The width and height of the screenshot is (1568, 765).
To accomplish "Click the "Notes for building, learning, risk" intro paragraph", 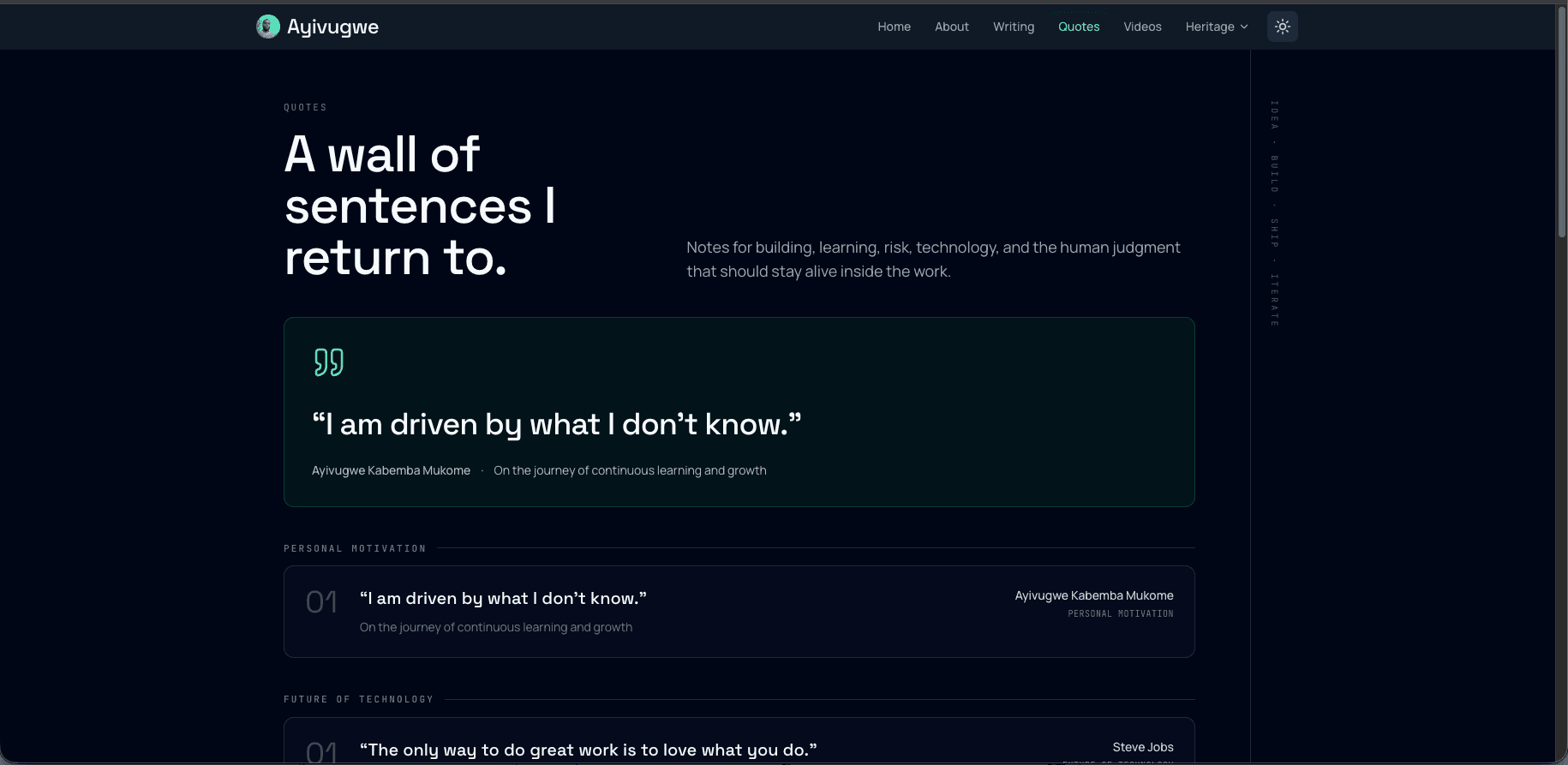I will pyautogui.click(x=933, y=259).
